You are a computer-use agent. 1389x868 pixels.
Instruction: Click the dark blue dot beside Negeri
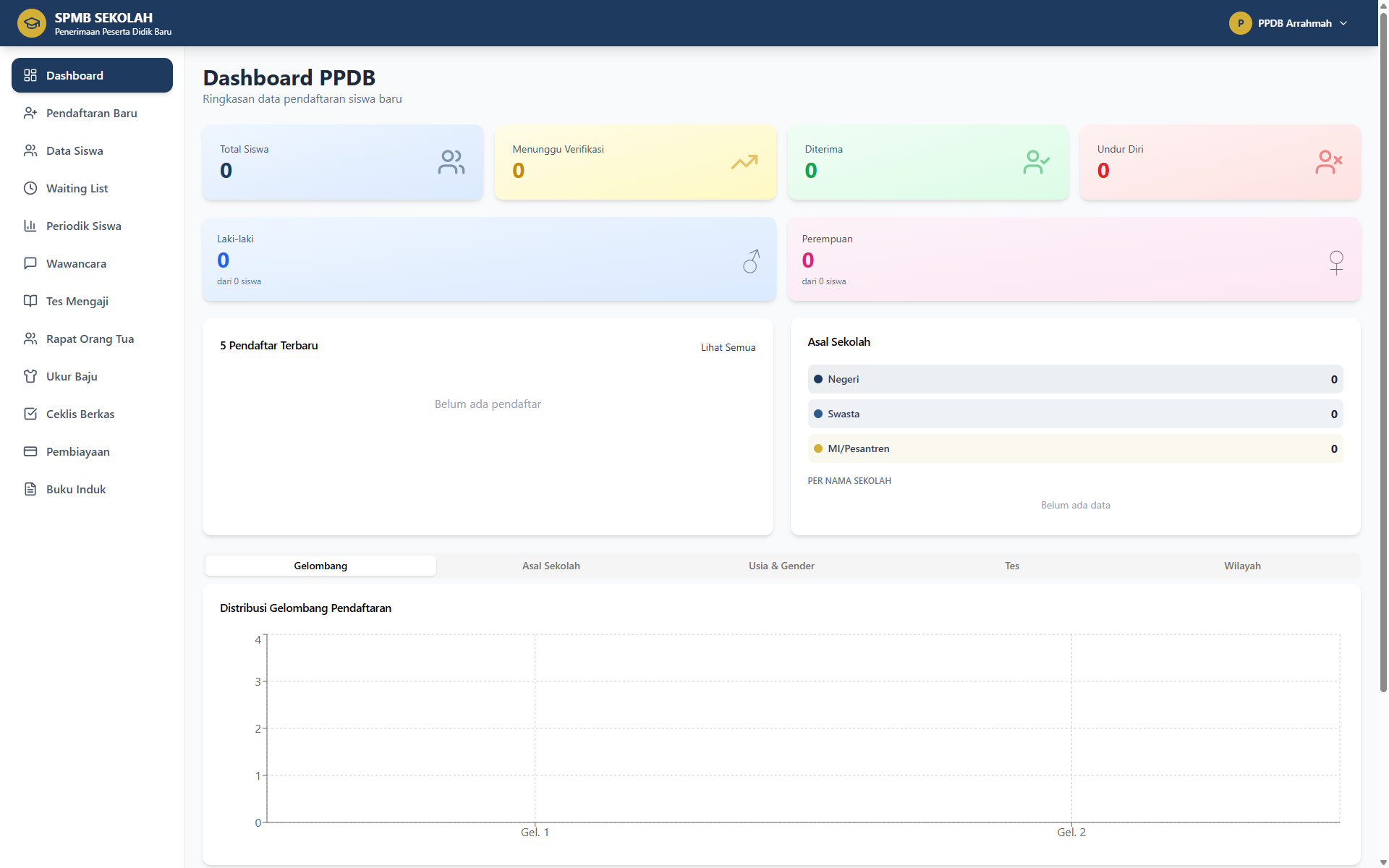coord(818,379)
